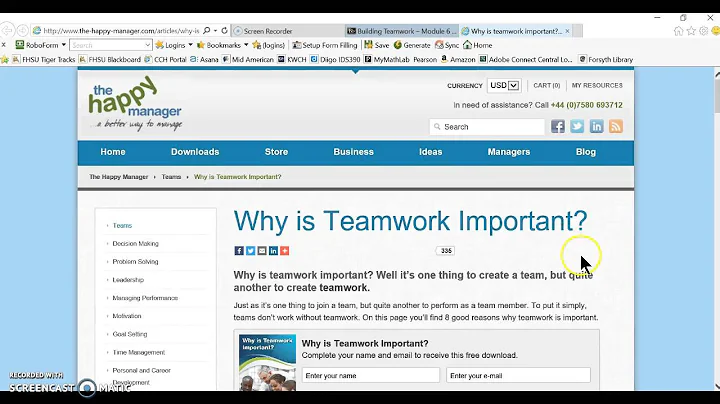Select Goal Setting in sidebar
720x404 pixels.
[130, 334]
